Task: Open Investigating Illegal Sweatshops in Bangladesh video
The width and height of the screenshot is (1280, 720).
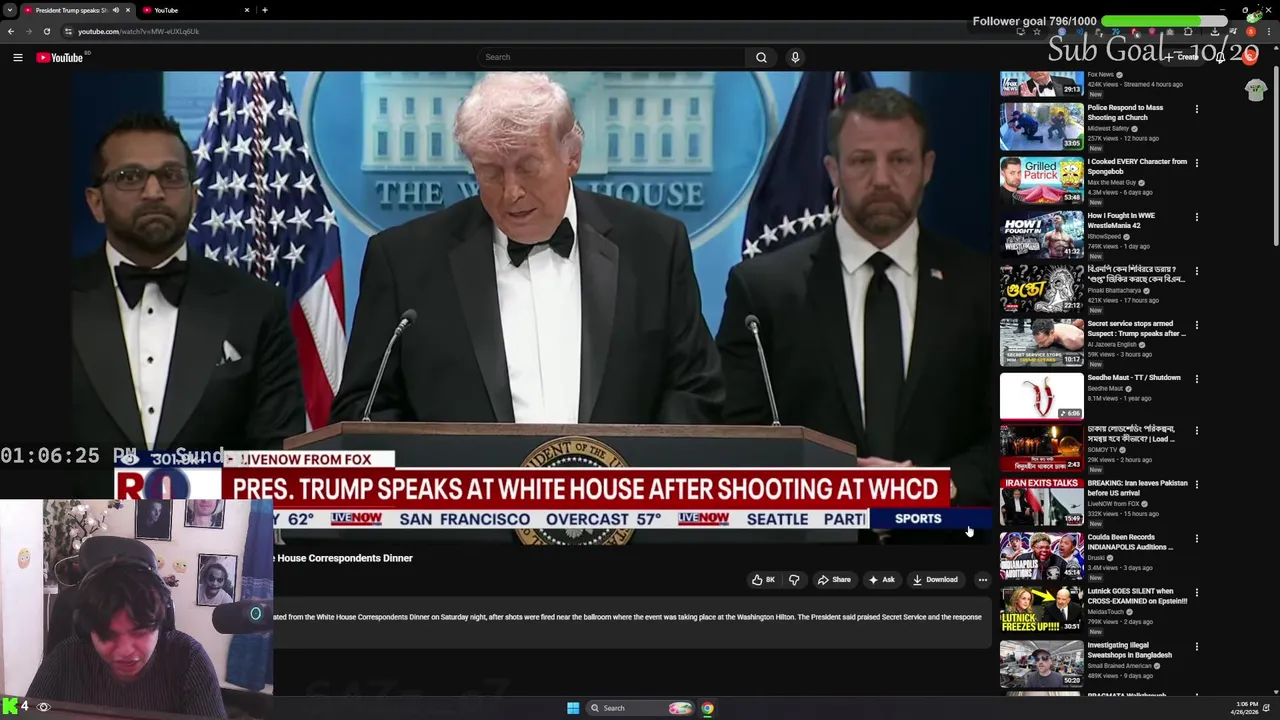Action: (x=1130, y=650)
